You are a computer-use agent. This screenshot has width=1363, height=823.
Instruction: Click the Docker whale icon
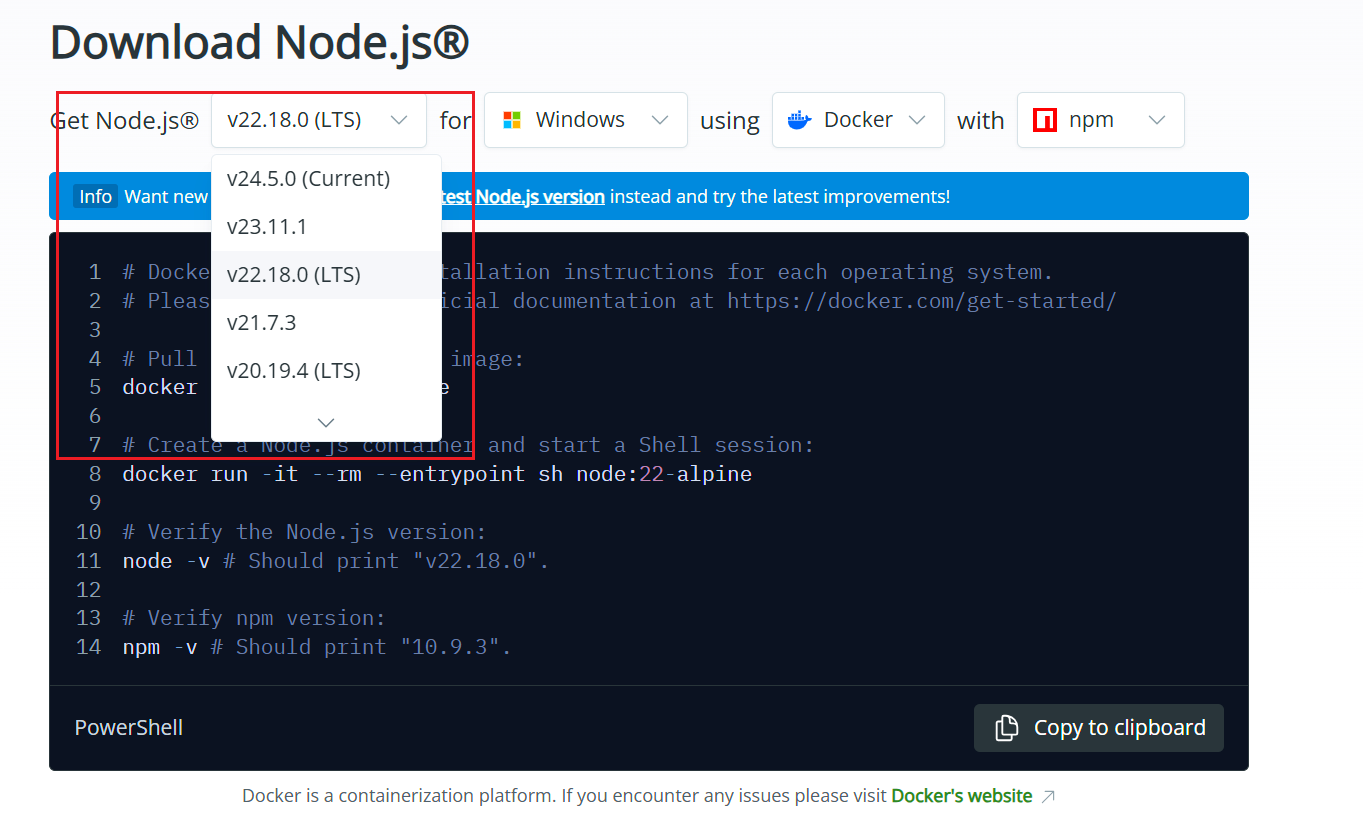pos(800,120)
